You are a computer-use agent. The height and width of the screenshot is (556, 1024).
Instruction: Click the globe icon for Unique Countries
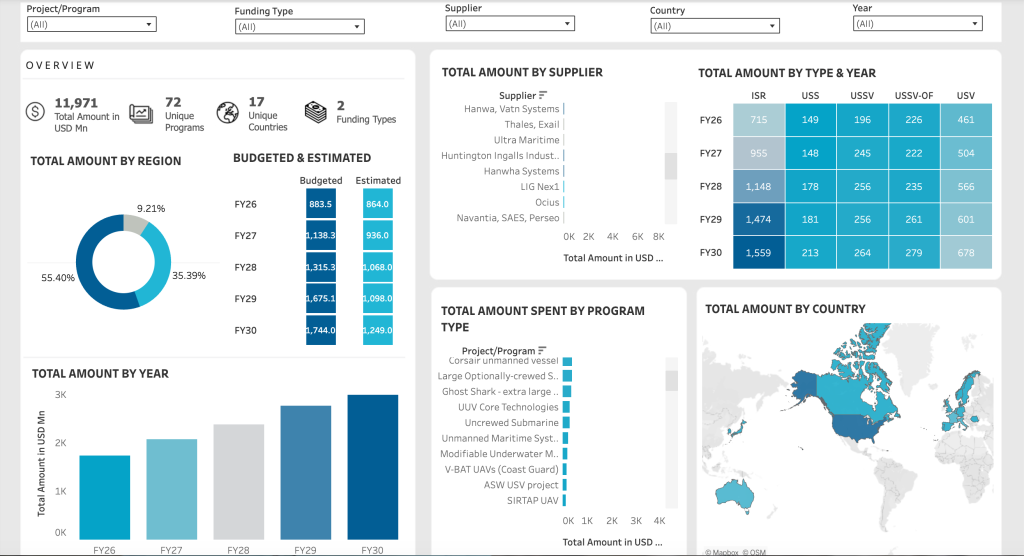(227, 112)
